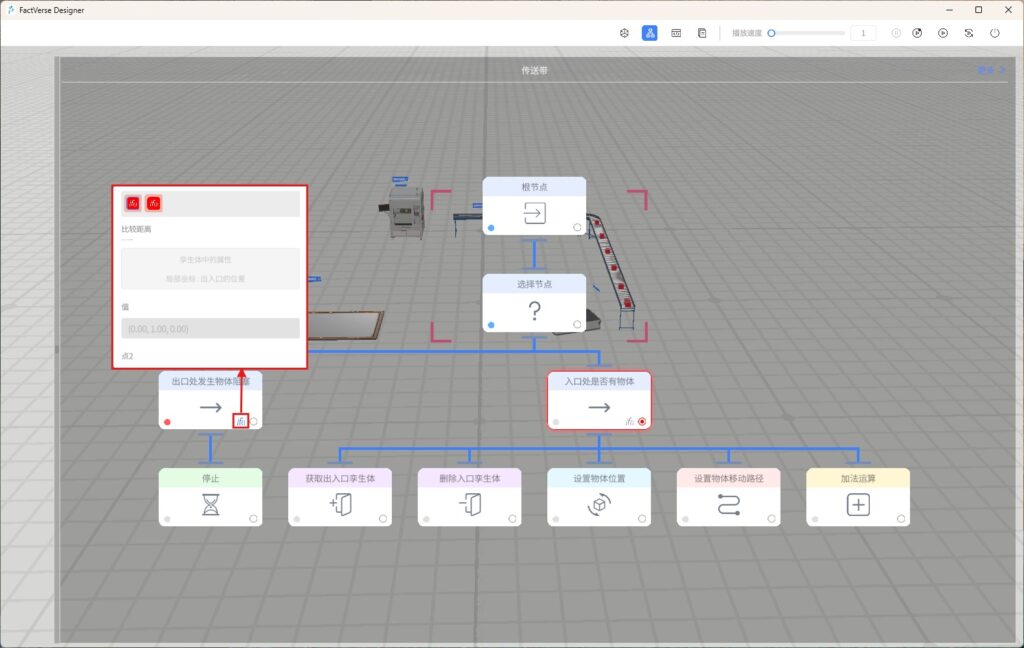Toggle the right circle on 根节点 node

pyautogui.click(x=577, y=228)
